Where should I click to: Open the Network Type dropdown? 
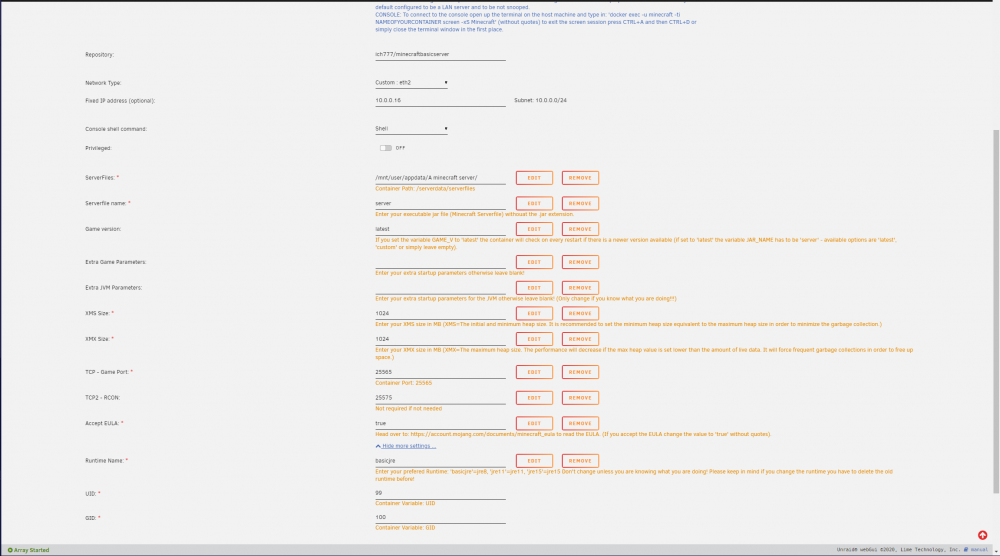(x=411, y=83)
